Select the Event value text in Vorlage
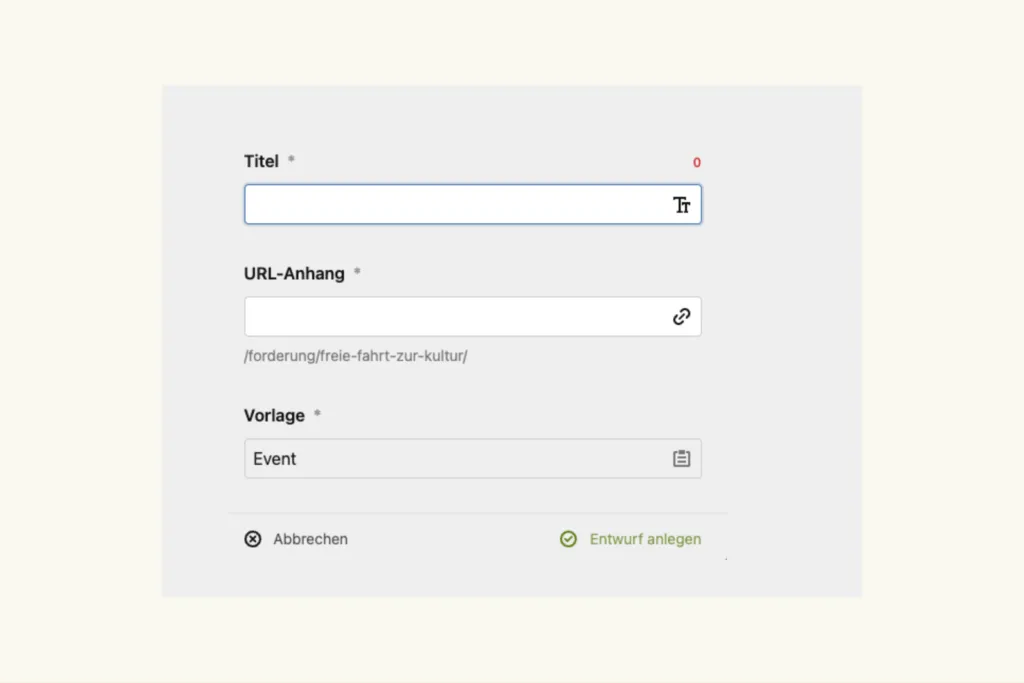 point(275,459)
